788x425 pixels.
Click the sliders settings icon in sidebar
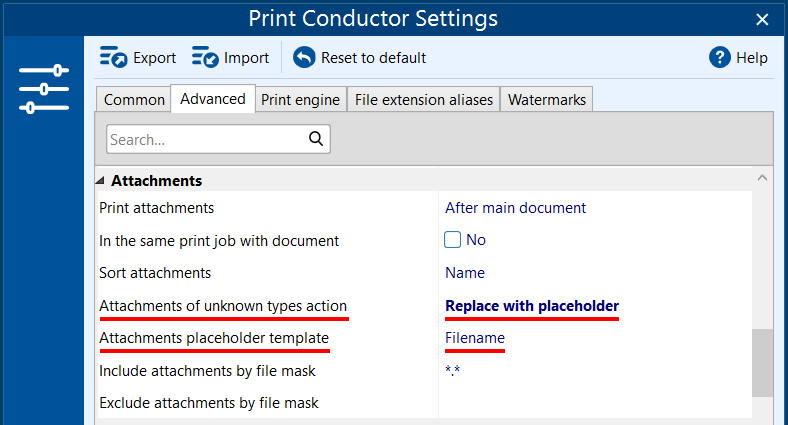tap(44, 89)
